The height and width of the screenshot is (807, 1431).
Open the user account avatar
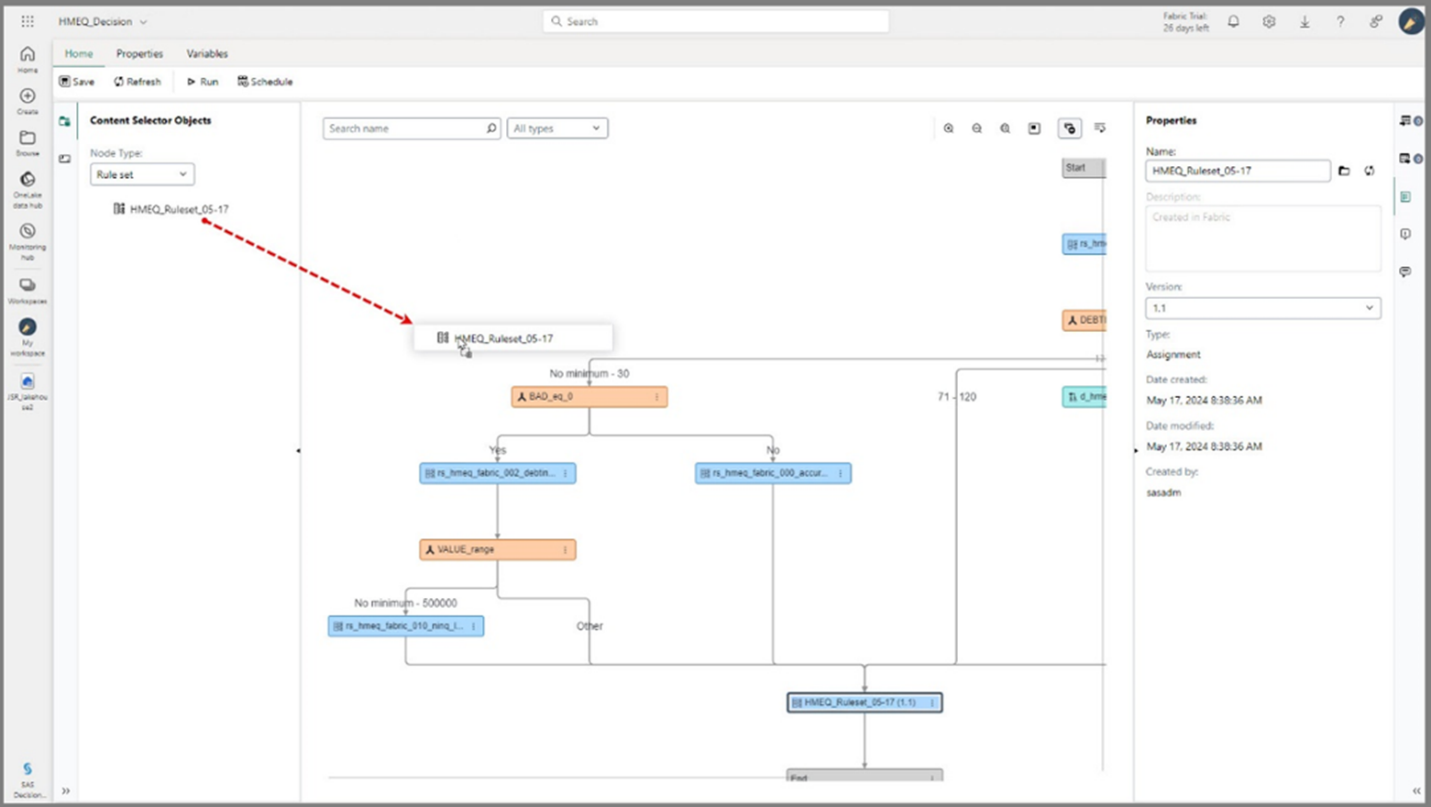(1411, 21)
